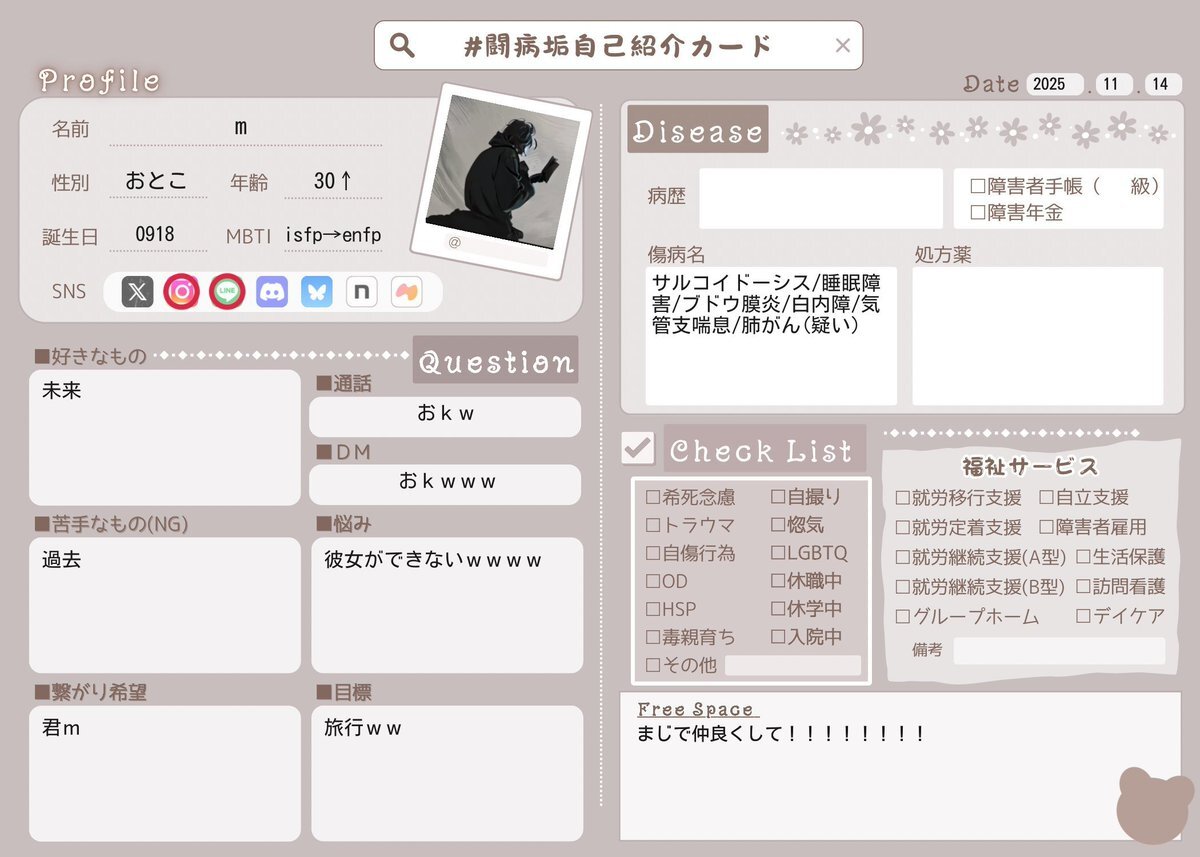Check the 希死念慮 checkbox
Screen dimensions: 1200x857
click(653, 497)
